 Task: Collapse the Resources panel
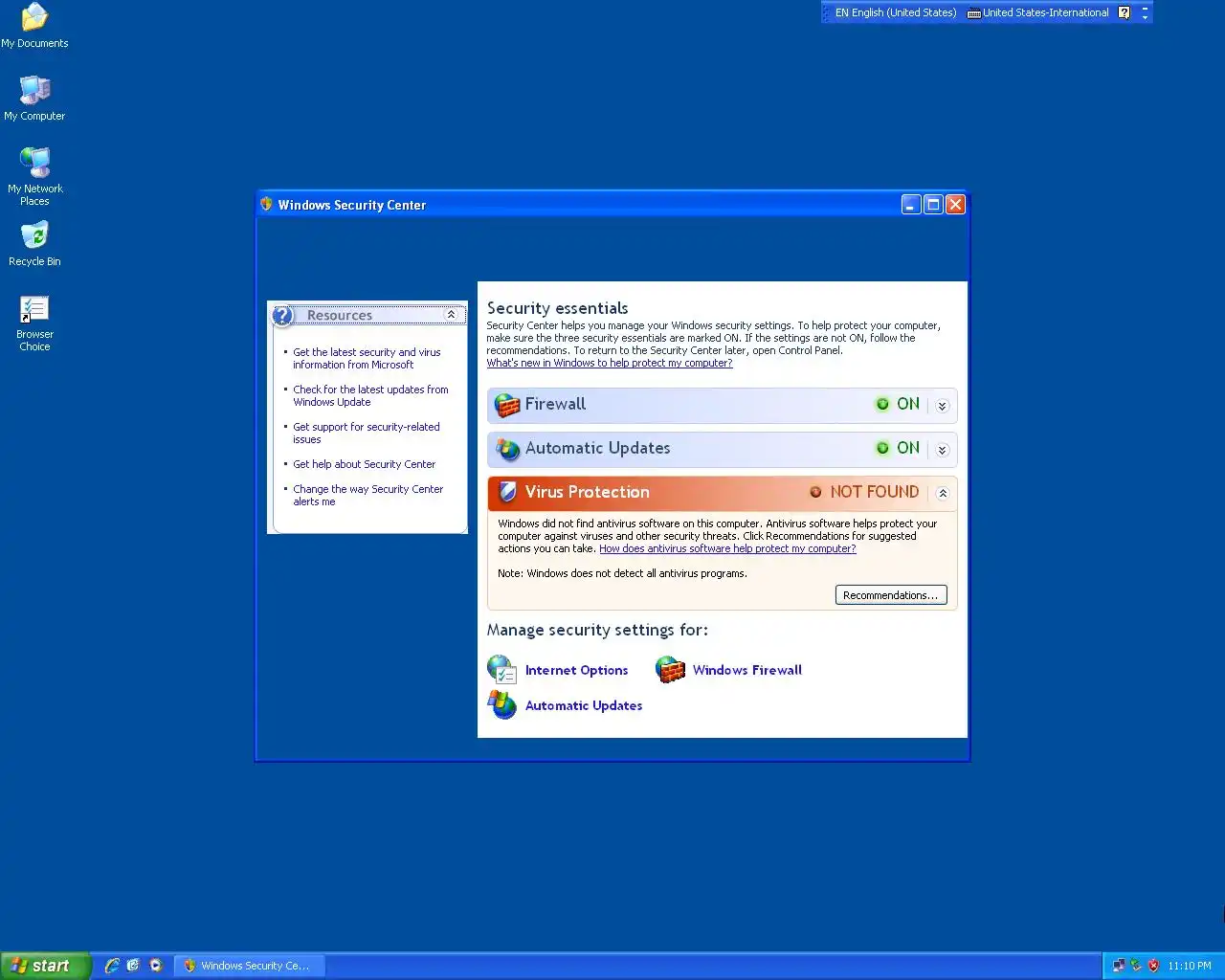coord(451,315)
